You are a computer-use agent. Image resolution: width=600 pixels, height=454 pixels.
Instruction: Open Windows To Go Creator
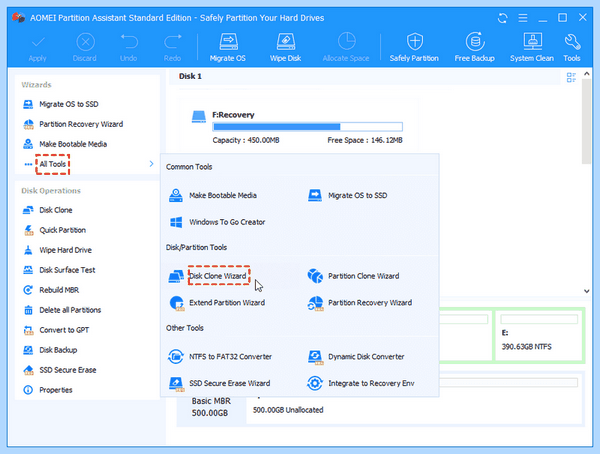click(x=227, y=222)
